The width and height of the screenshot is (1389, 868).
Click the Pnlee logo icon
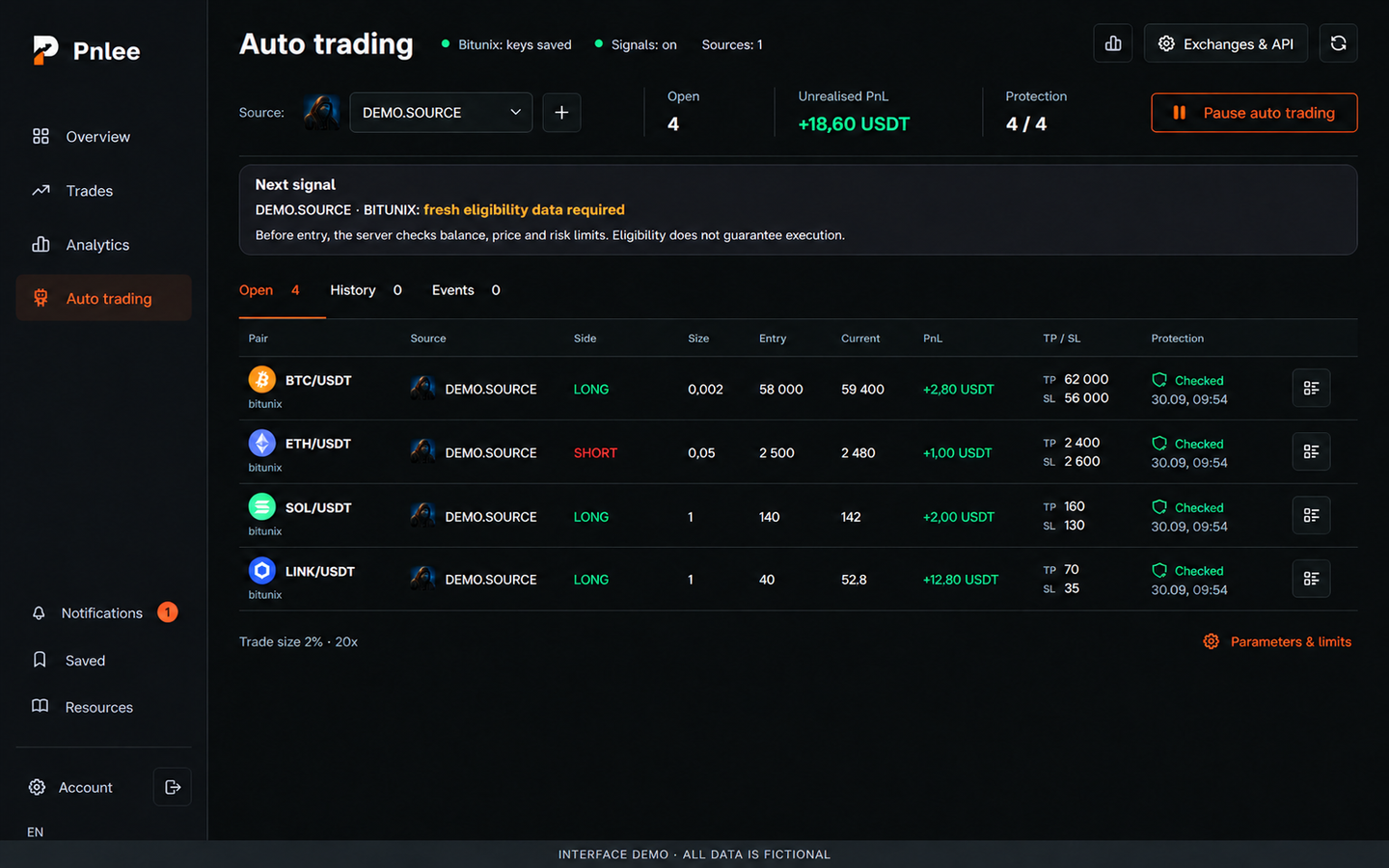tap(45, 50)
